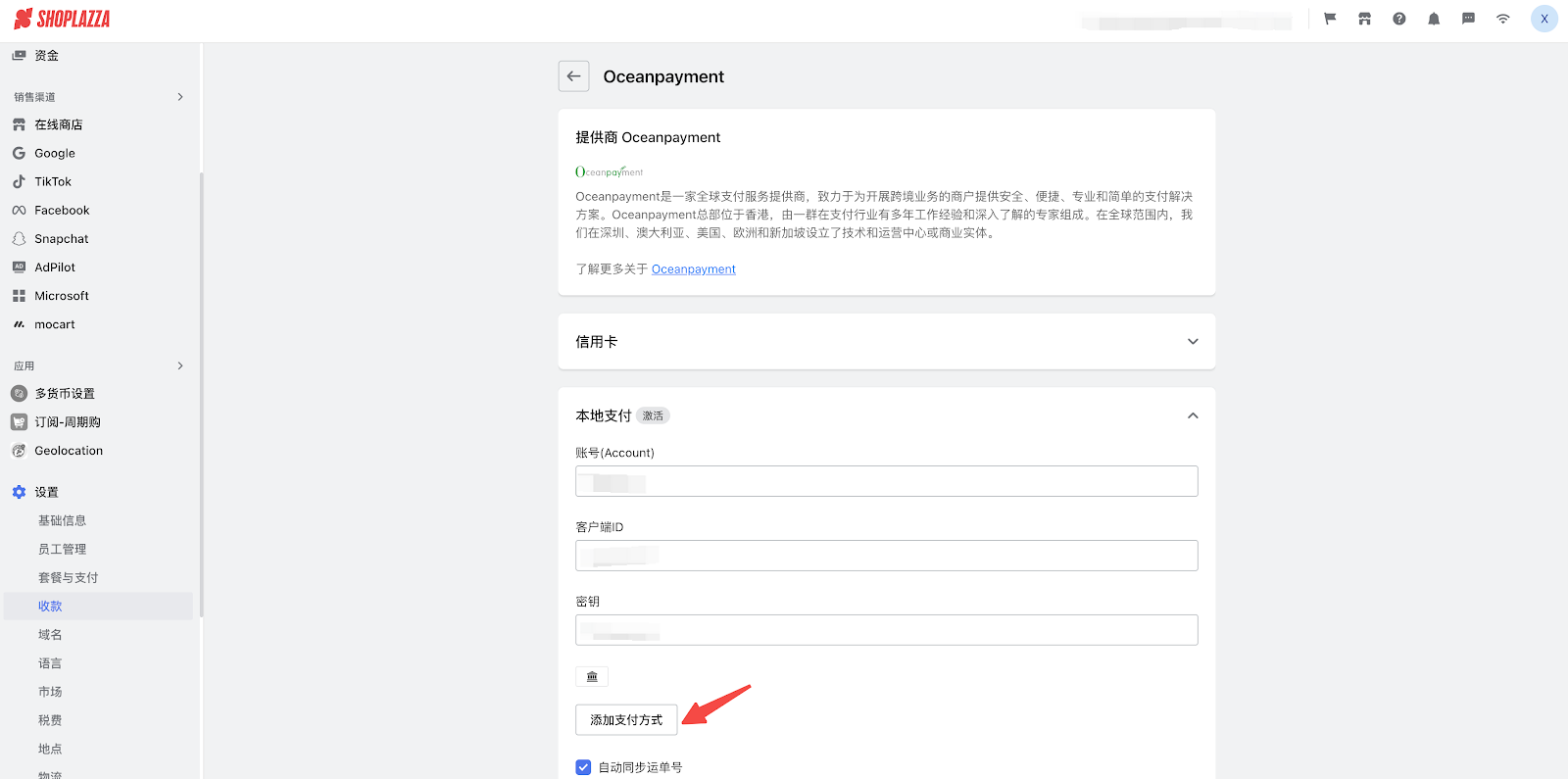Click the 客户端ID input field

pyautogui.click(x=887, y=556)
